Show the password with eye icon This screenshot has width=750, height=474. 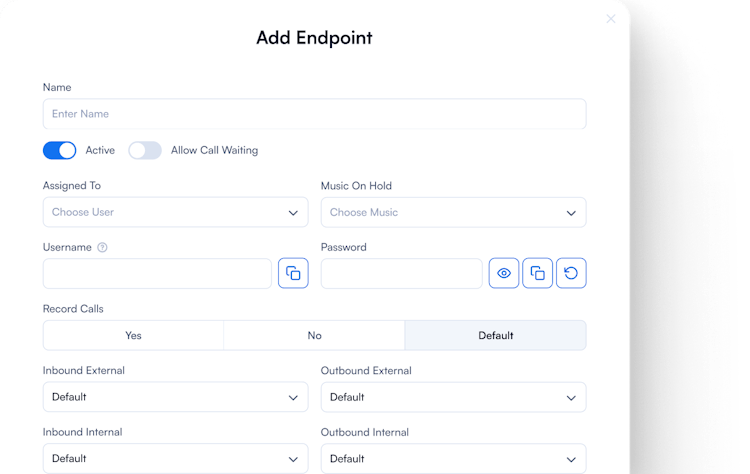click(x=504, y=274)
